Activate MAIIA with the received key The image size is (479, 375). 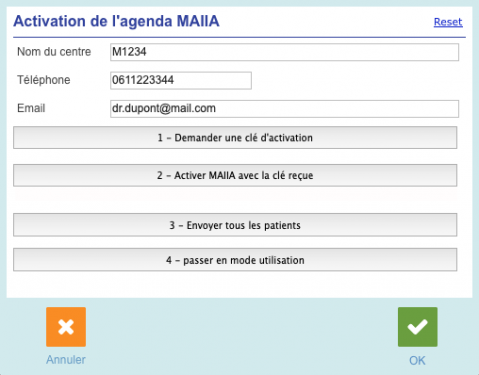tap(235, 175)
